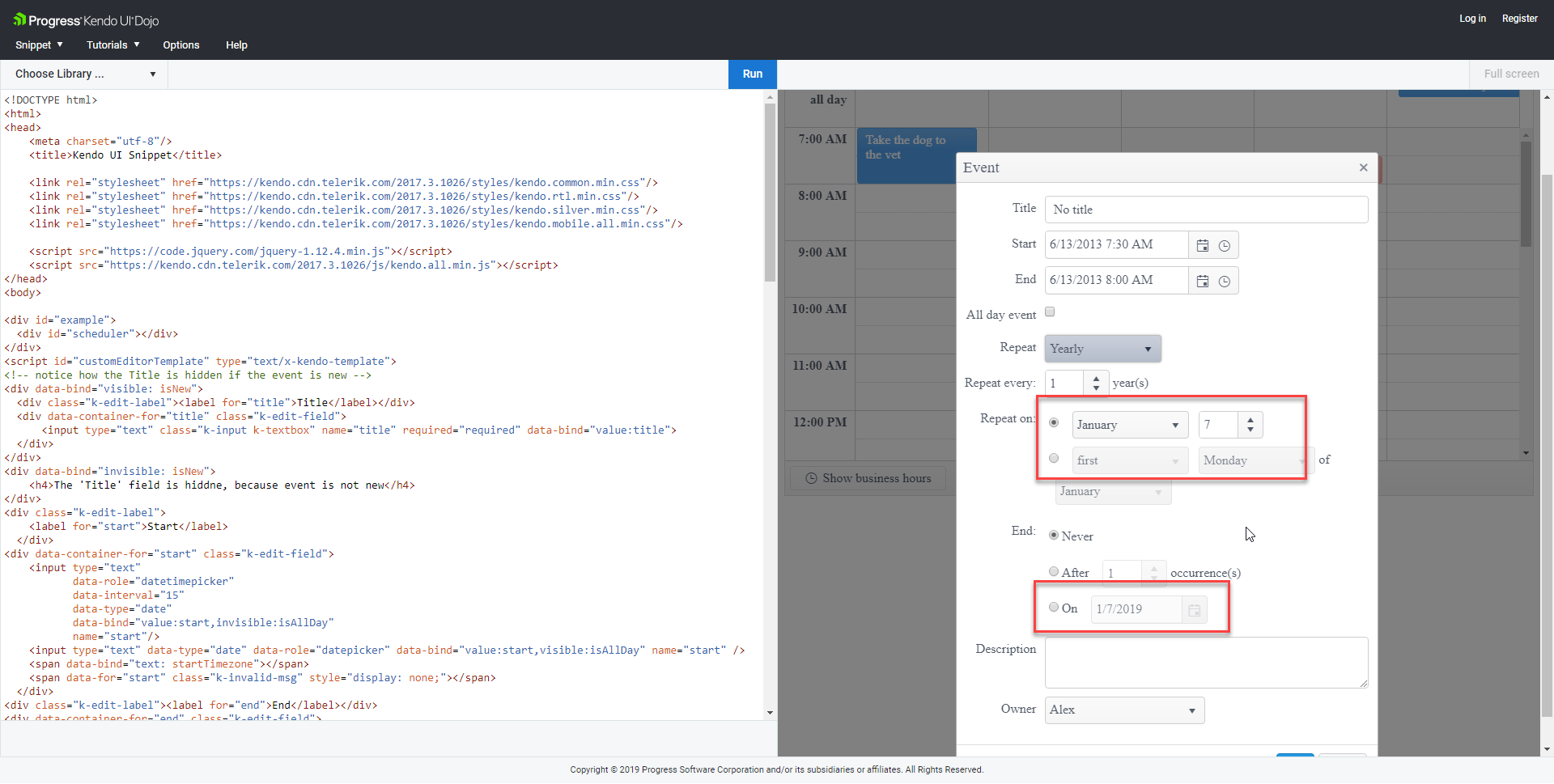Open the Owner Alex dropdown
This screenshot has width=1554, height=784.
tap(1124, 710)
